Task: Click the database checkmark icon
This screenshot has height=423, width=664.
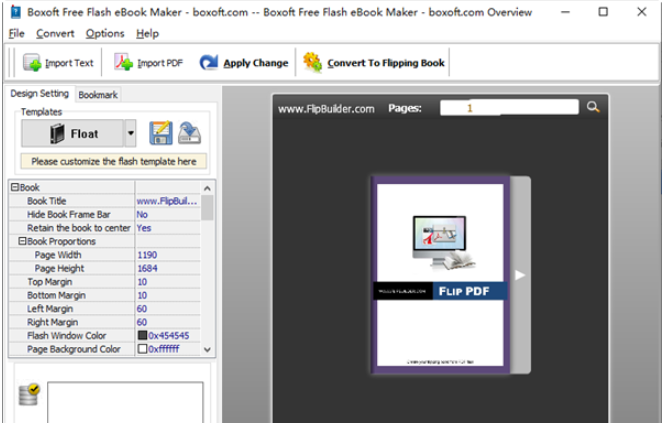Action: click(29, 394)
